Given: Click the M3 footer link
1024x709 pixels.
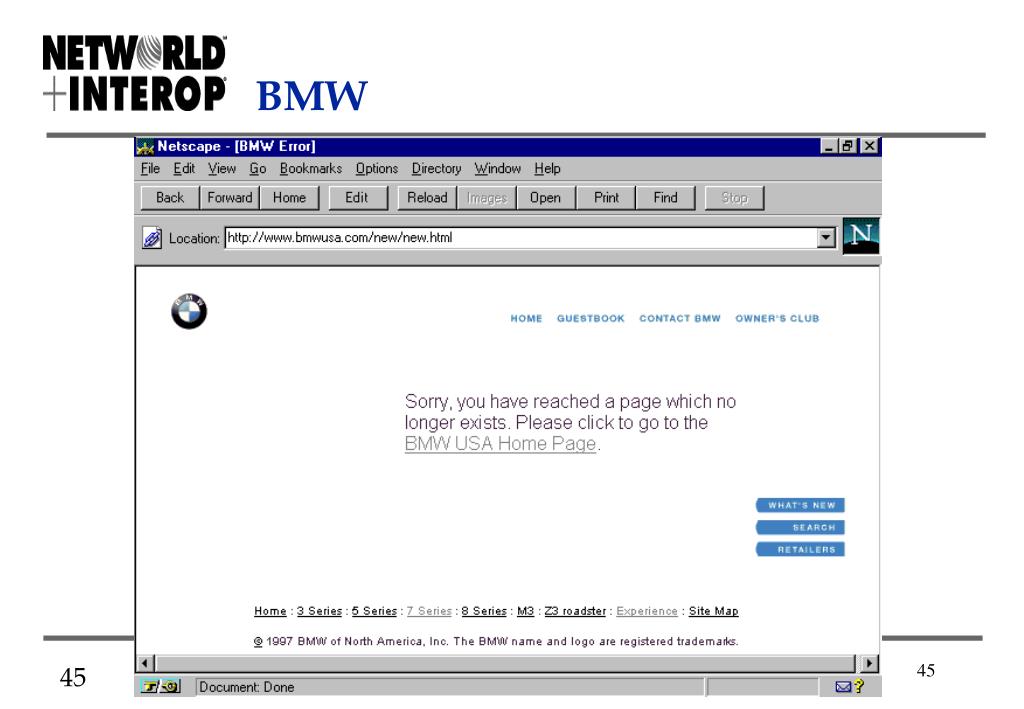Looking at the screenshot, I should pyautogui.click(x=526, y=611).
